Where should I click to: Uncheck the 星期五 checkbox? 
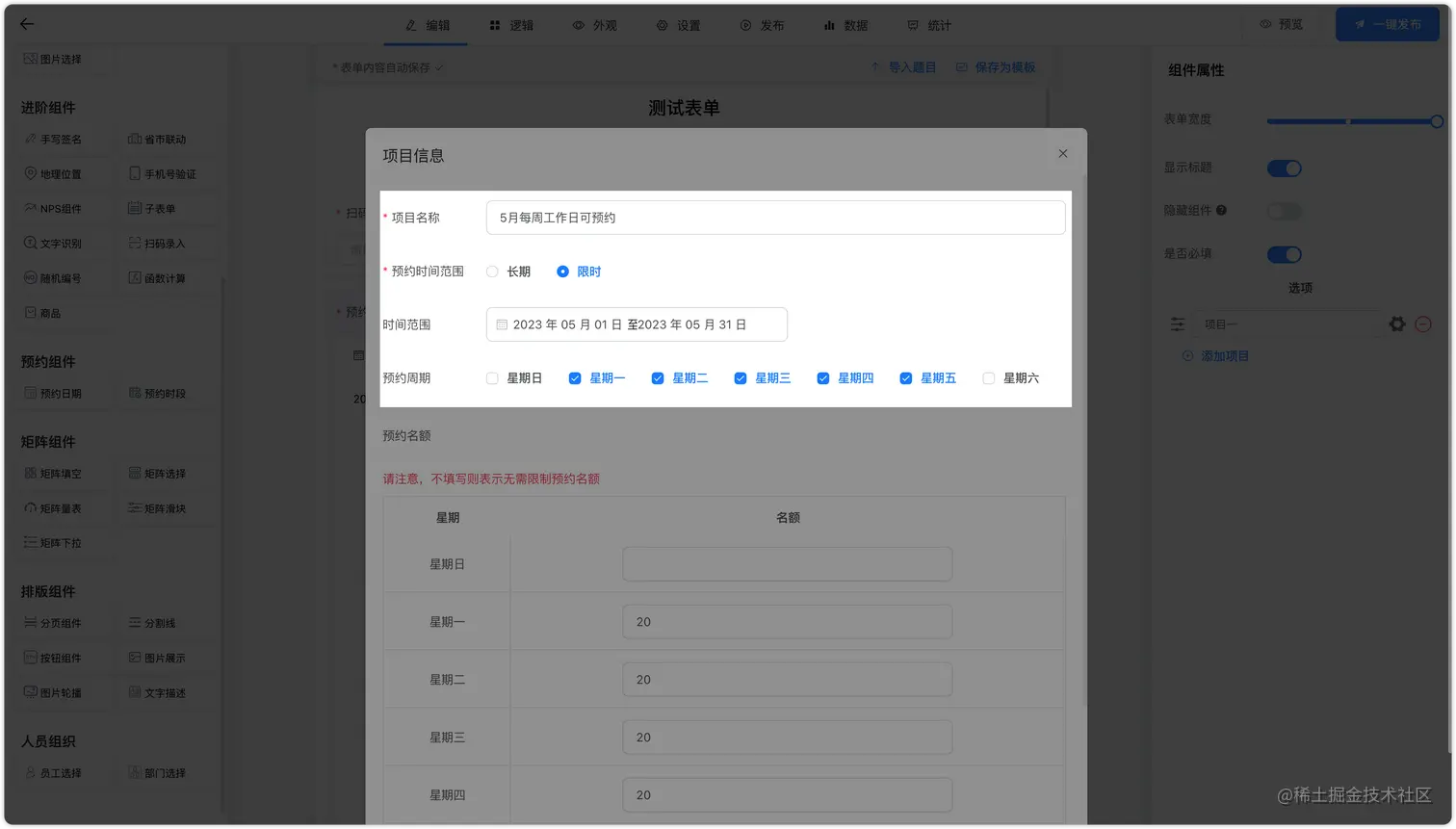tap(906, 378)
